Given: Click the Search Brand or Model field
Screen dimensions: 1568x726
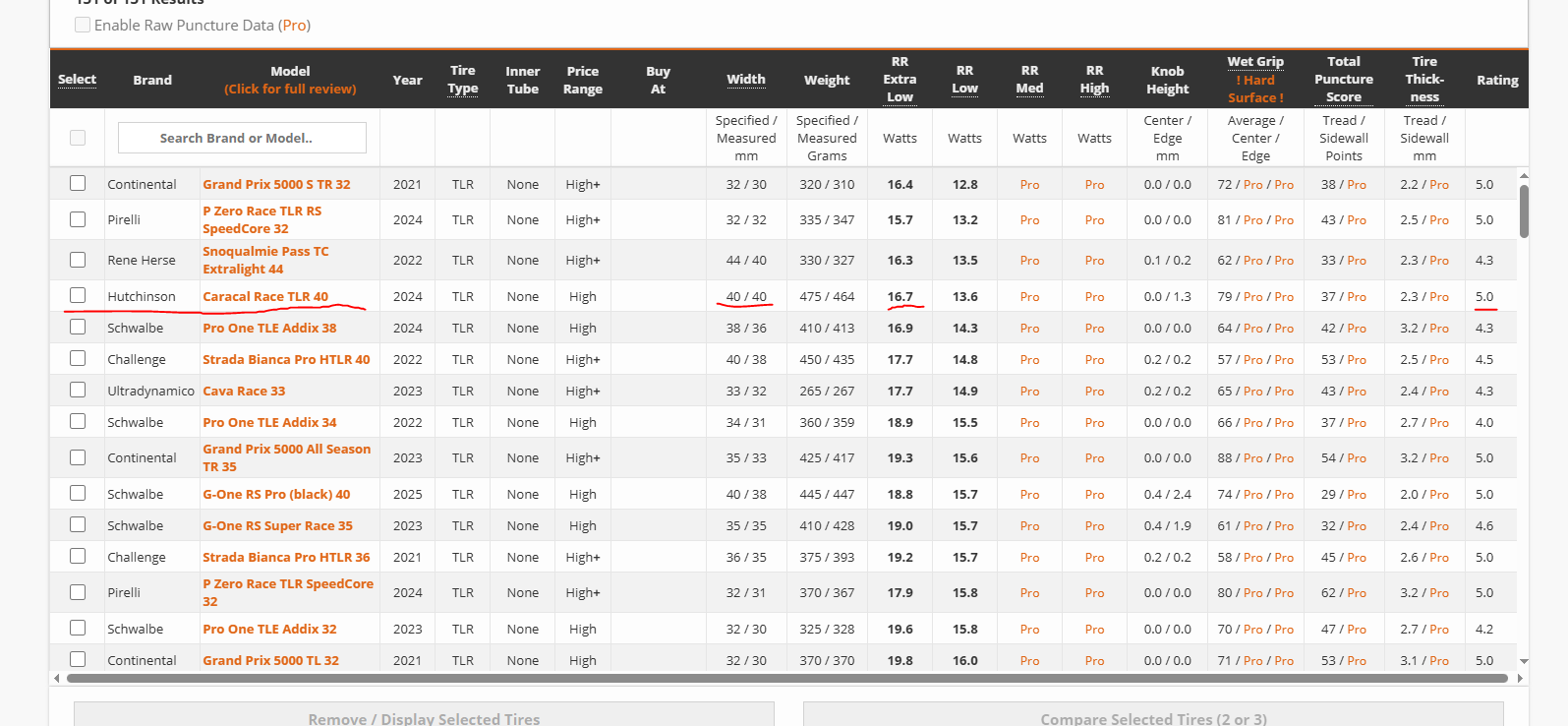Looking at the screenshot, I should point(242,138).
